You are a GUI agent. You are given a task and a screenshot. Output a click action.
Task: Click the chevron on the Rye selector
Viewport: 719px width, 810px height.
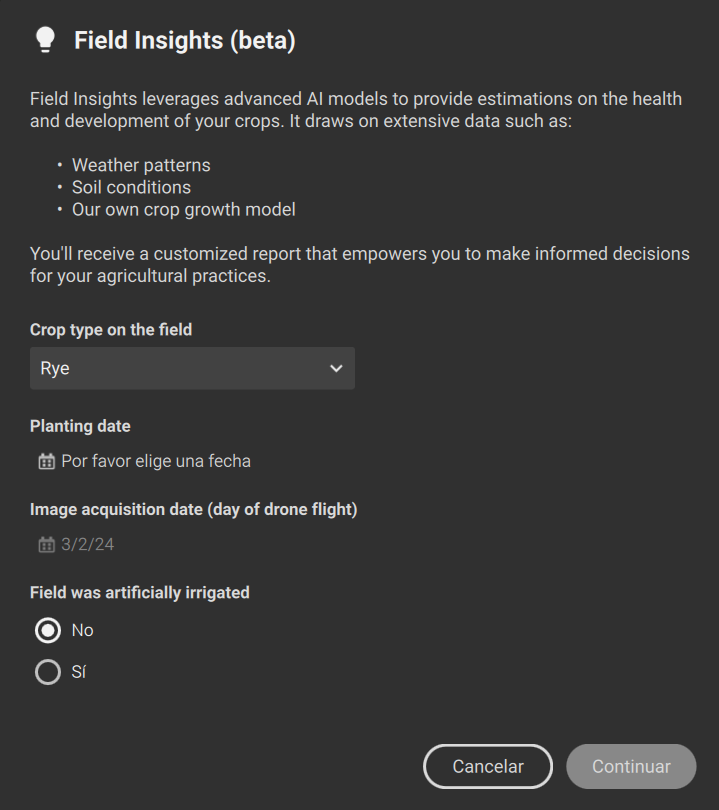coord(336,368)
